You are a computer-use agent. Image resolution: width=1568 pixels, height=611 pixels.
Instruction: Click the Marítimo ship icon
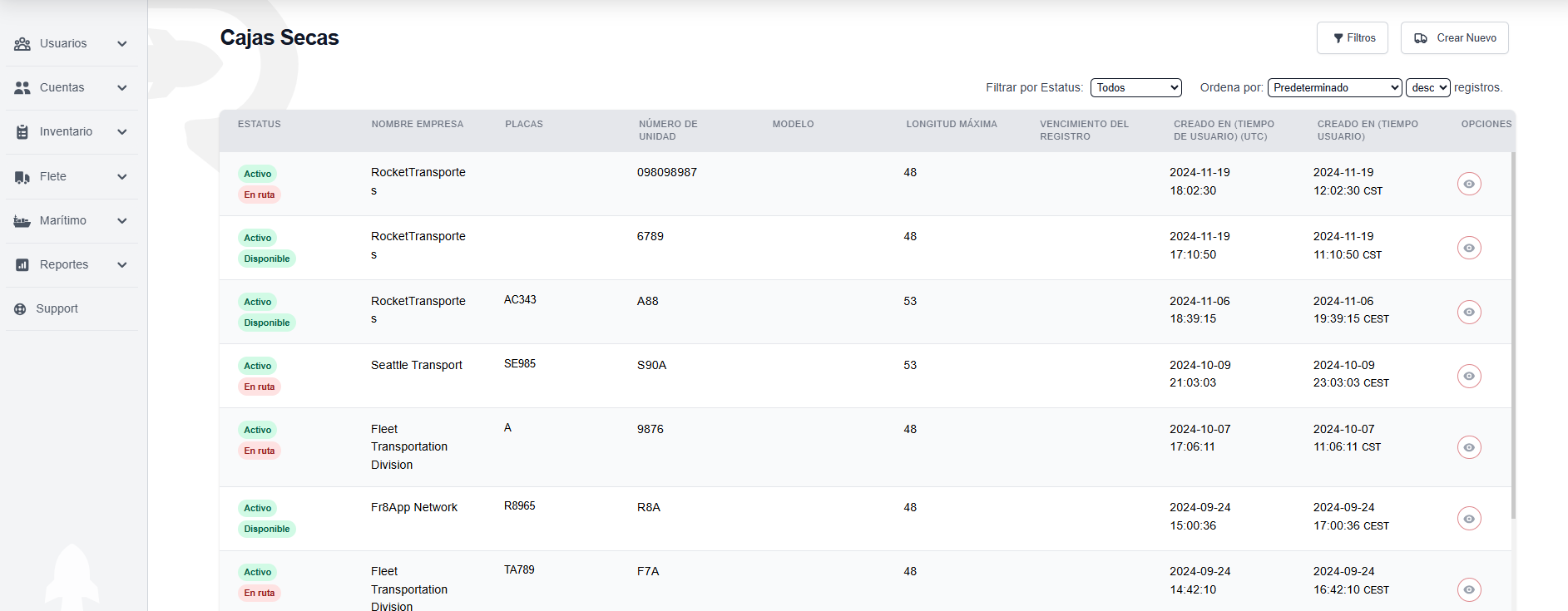22,221
